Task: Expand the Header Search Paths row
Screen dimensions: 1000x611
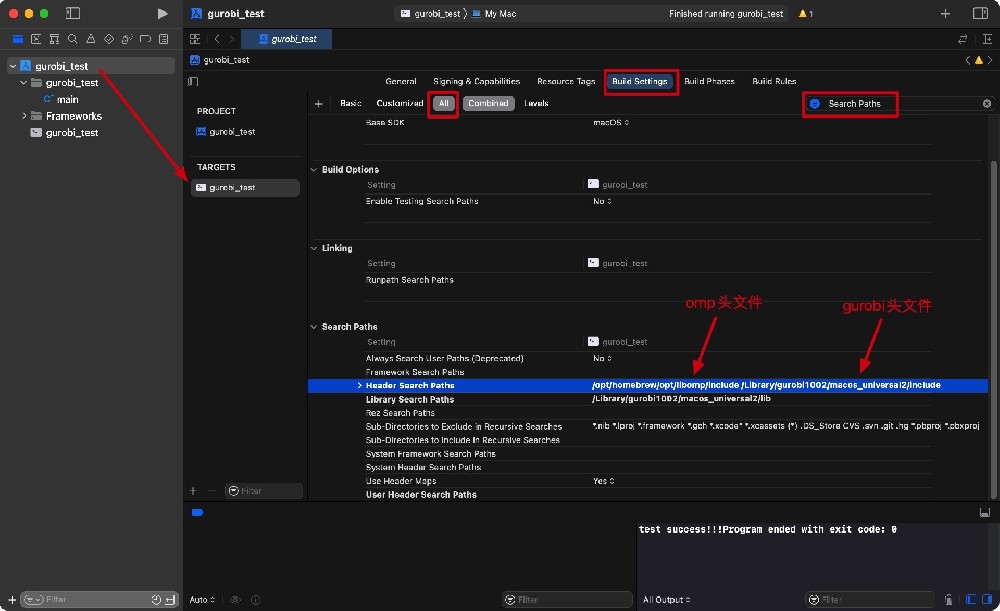Action: click(360, 385)
